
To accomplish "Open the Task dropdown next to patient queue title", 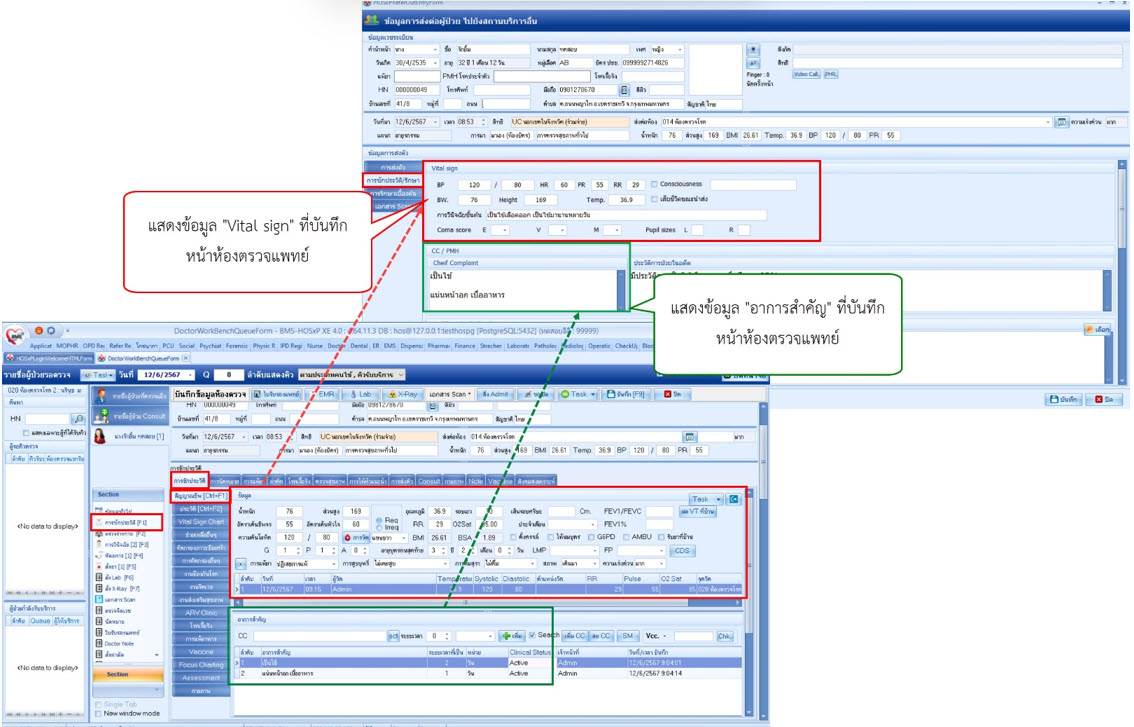I will (x=98, y=375).
